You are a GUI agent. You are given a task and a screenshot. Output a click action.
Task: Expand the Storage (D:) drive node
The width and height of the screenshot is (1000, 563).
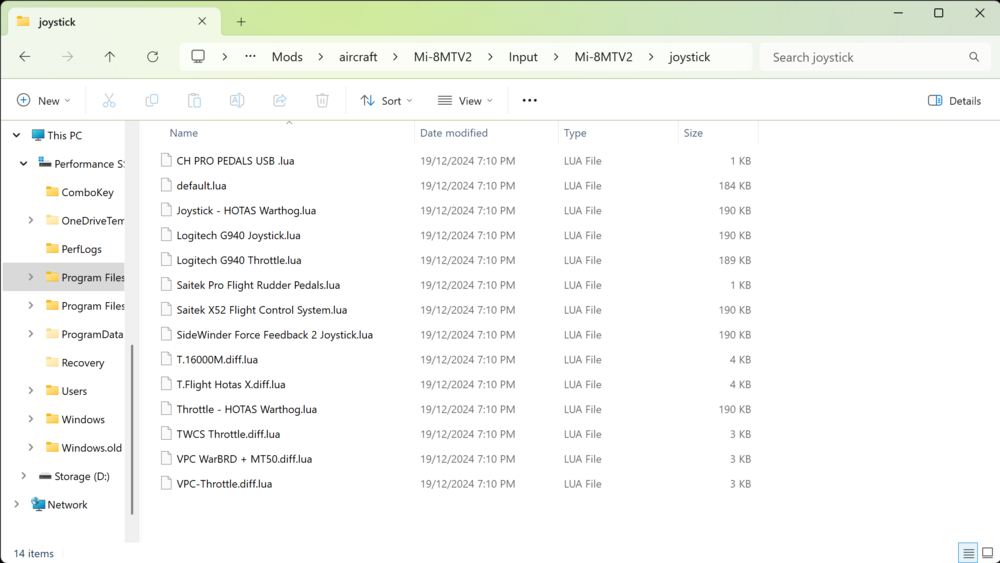point(24,476)
